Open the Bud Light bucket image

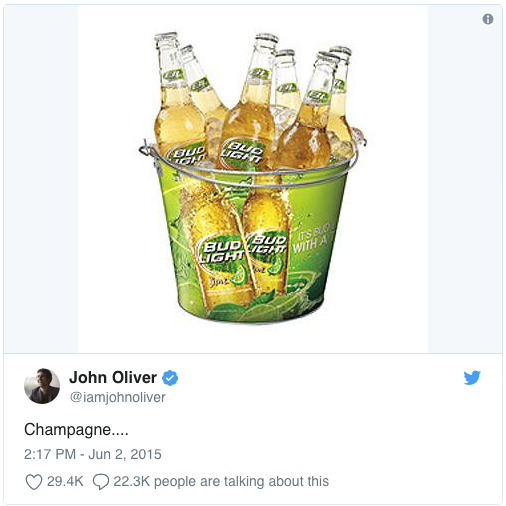click(253, 178)
